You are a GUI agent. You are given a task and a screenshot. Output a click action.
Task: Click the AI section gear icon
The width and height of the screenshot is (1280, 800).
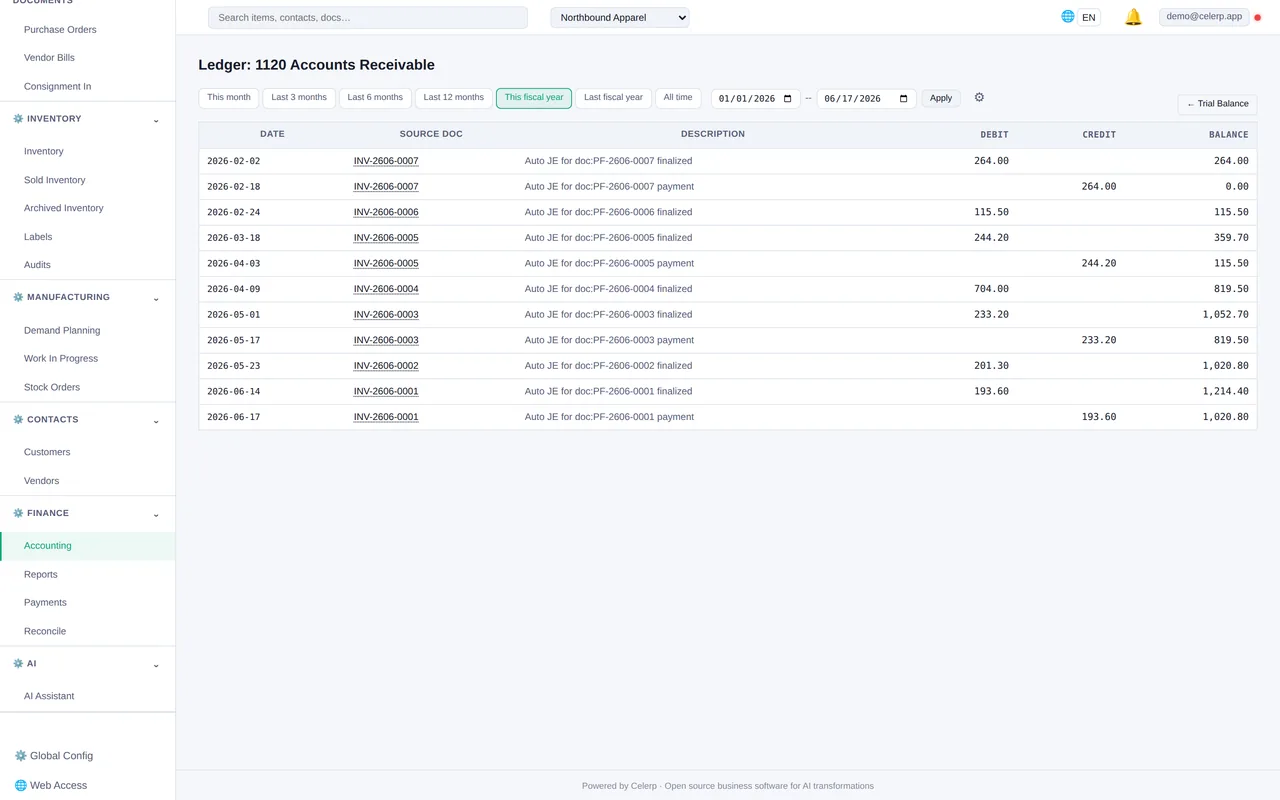tap(18, 664)
